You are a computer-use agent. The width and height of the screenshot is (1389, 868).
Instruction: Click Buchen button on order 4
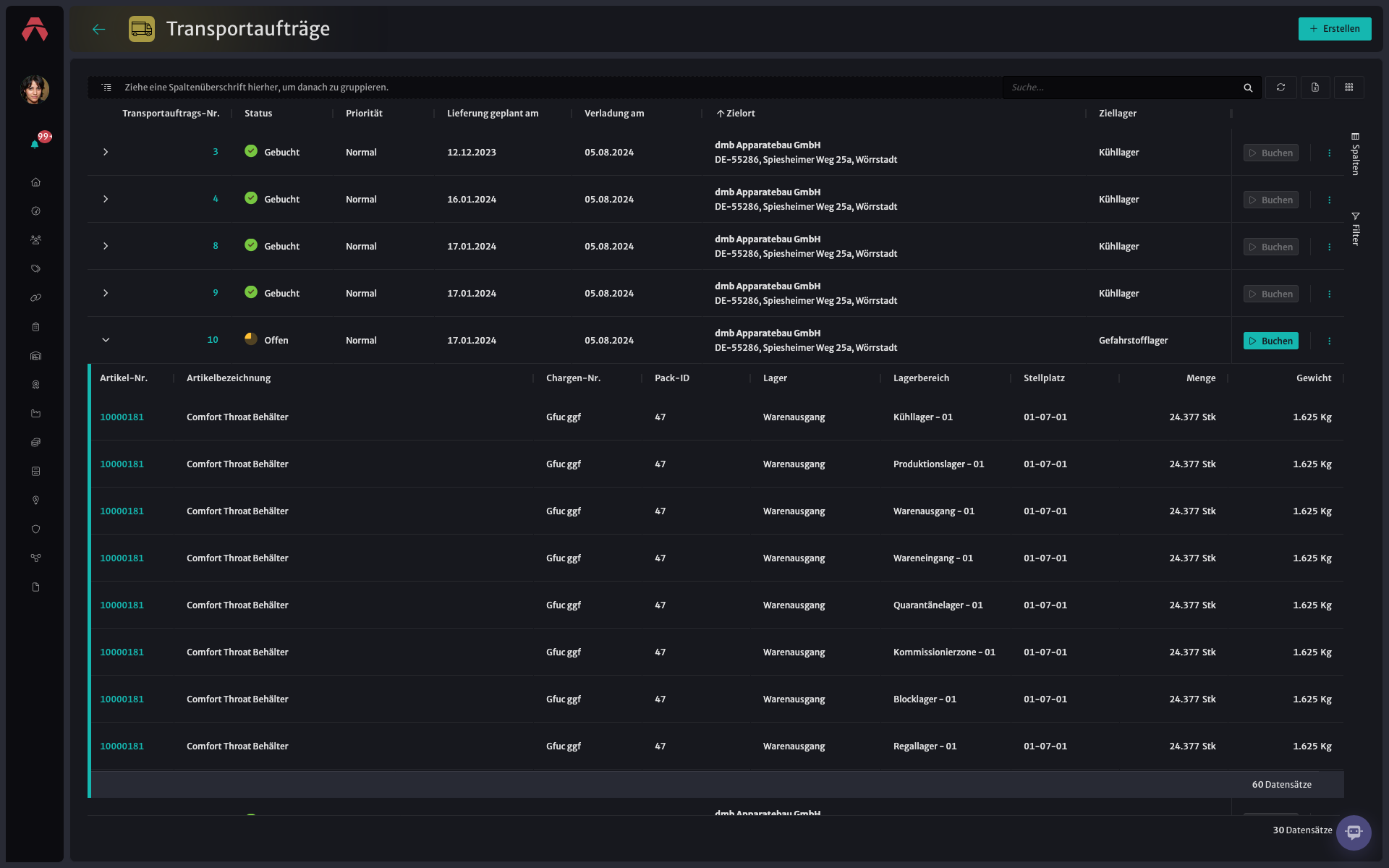[1271, 200]
